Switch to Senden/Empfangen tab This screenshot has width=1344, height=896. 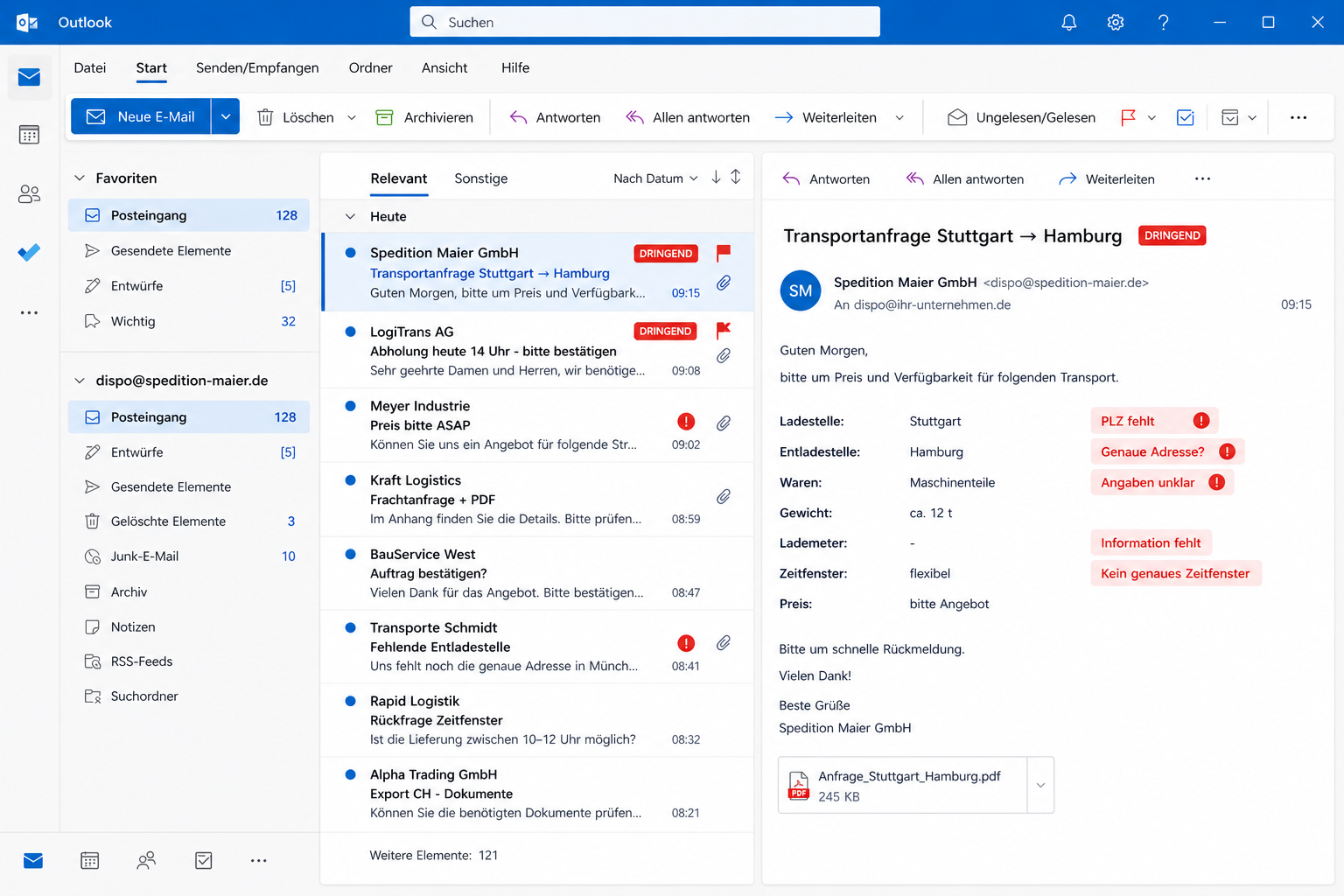point(257,68)
